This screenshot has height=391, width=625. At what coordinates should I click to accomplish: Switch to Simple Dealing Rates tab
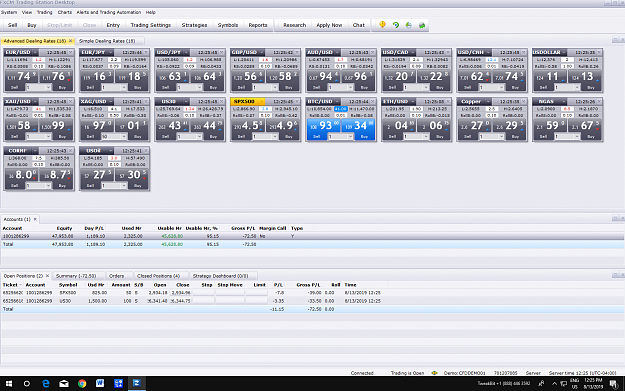(107, 41)
